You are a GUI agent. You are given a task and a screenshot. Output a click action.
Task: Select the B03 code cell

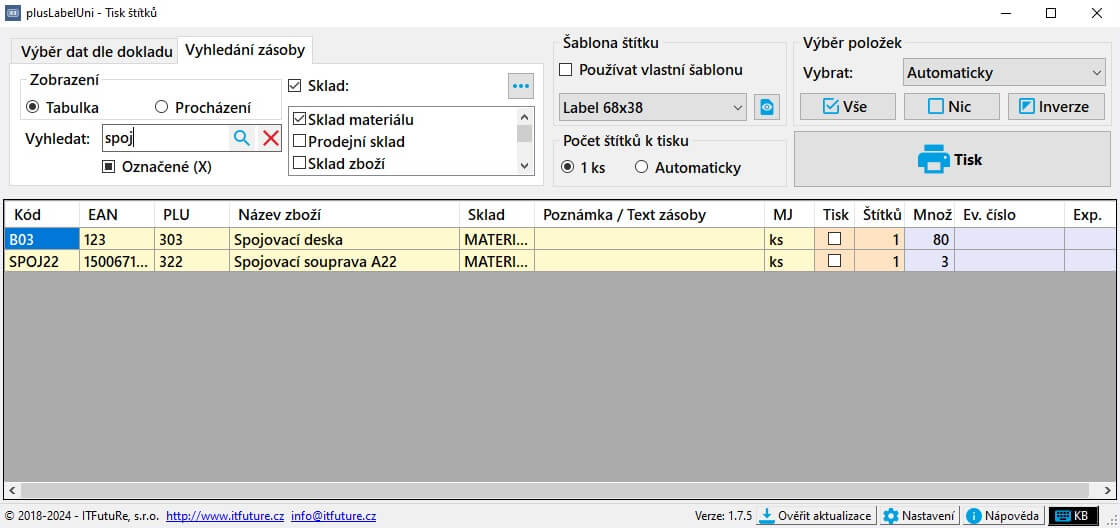[x=42, y=239]
